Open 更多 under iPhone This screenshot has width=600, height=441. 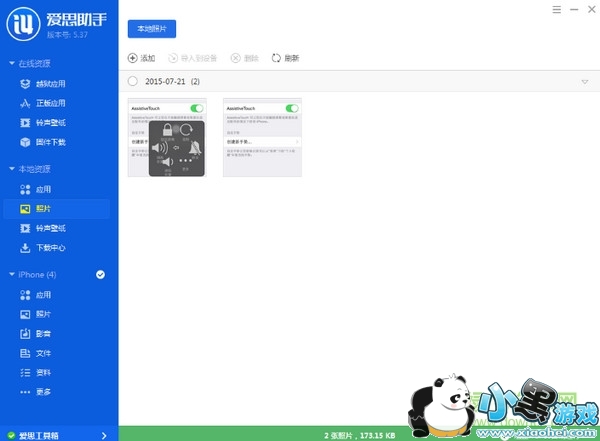[36, 392]
